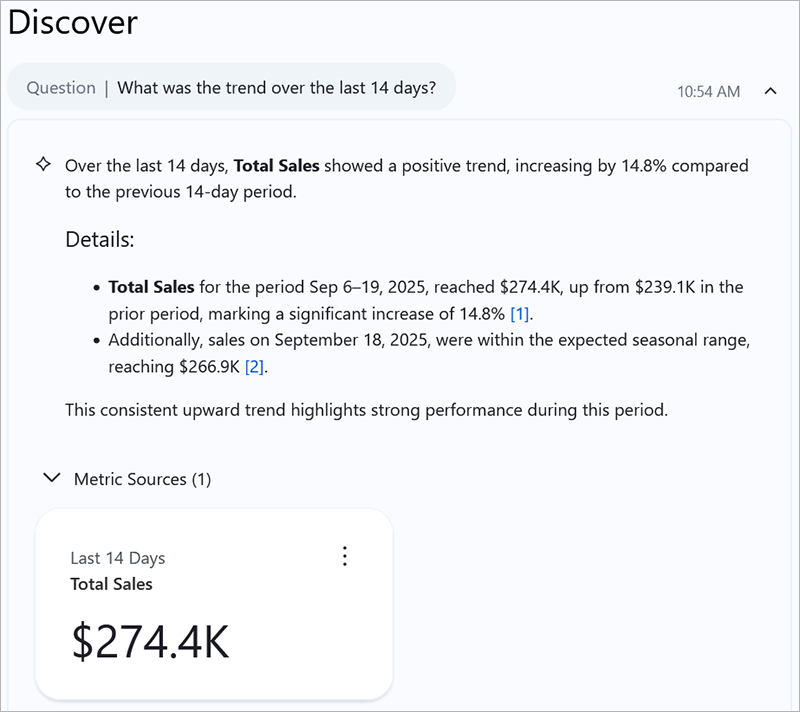800x712 pixels.
Task: Click the Metric Sources (1) label
Action: pyautogui.click(x=142, y=479)
